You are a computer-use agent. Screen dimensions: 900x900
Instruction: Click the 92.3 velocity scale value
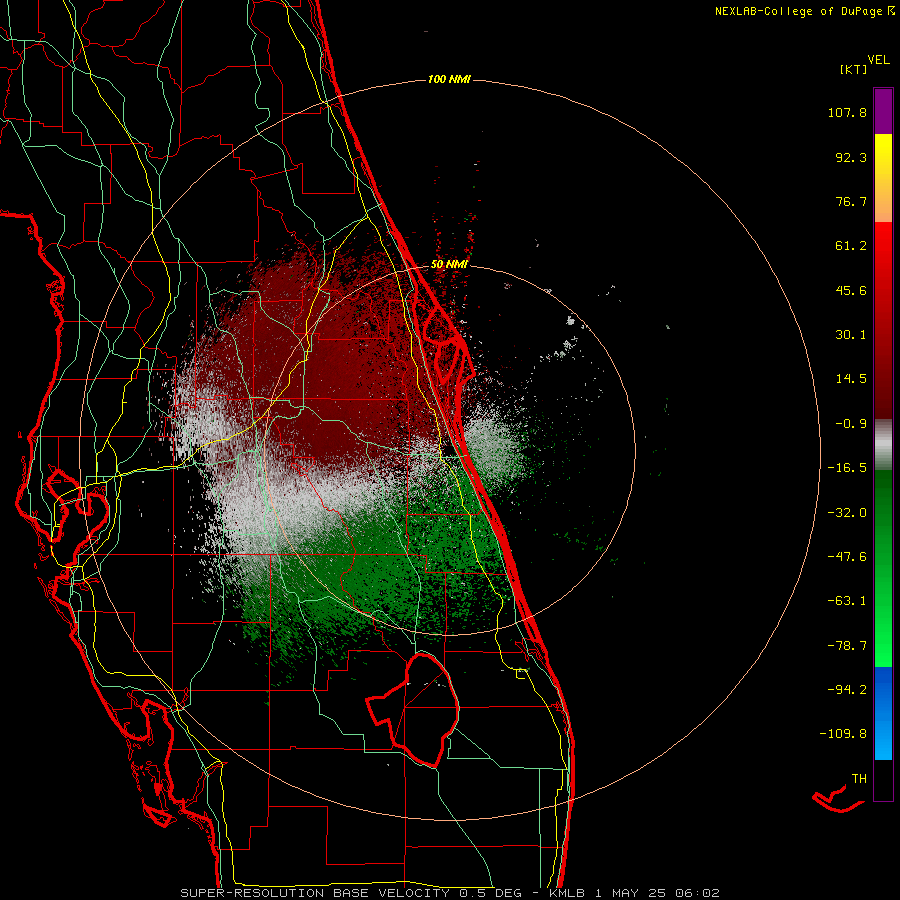(851, 157)
